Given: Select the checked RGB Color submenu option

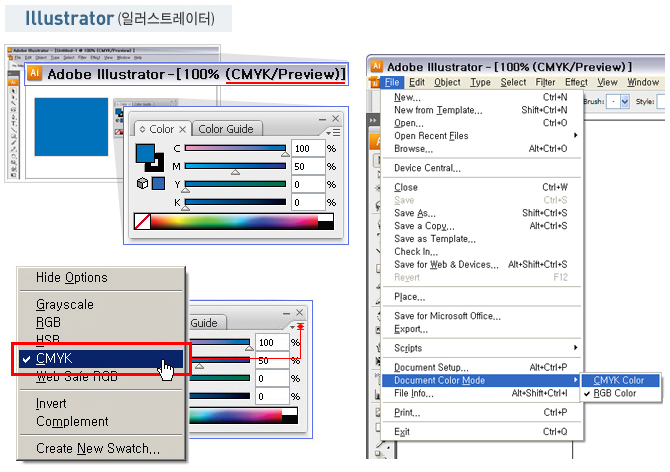Looking at the screenshot, I should coord(620,393).
